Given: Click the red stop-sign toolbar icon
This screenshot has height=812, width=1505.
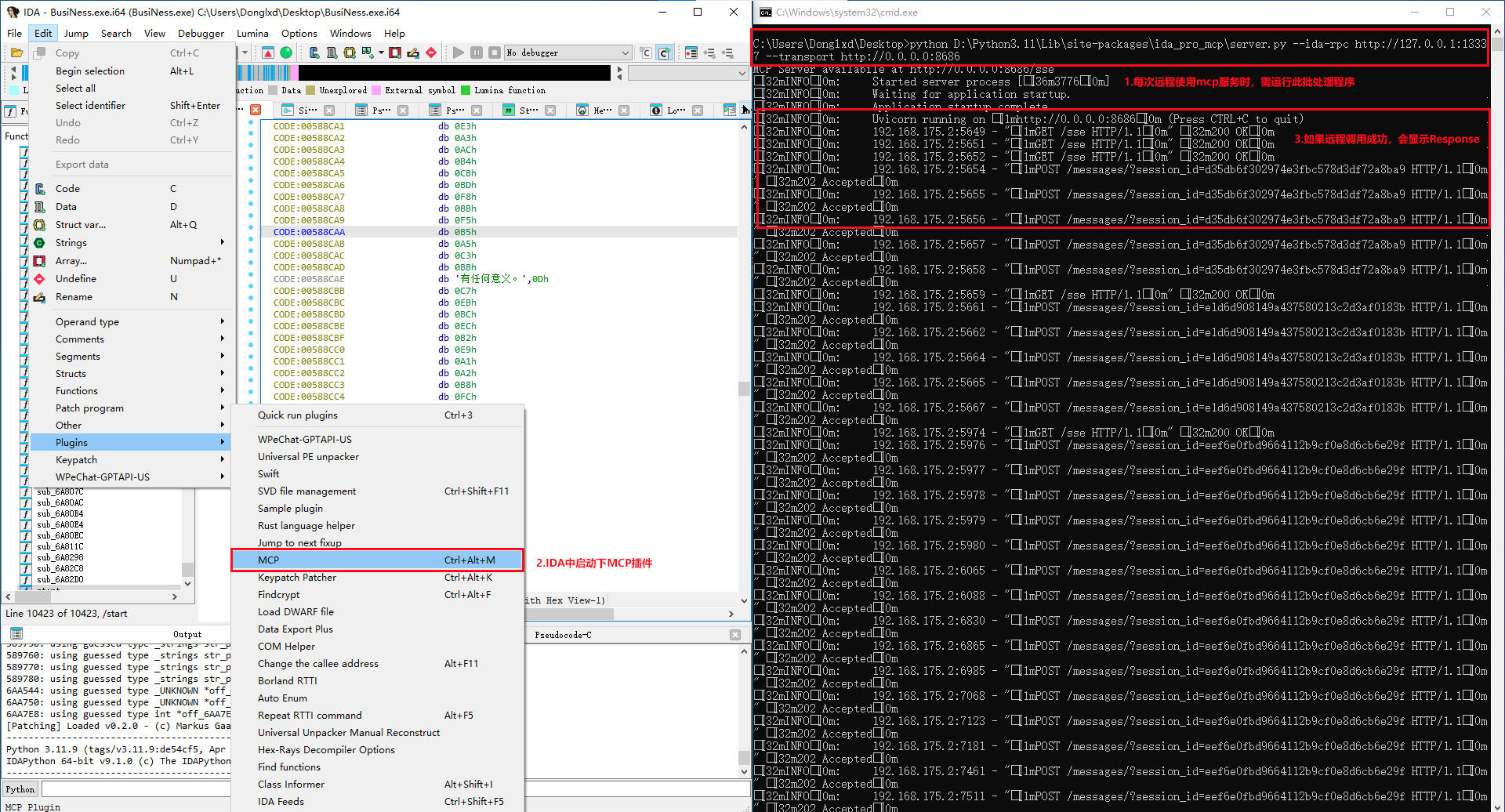Looking at the screenshot, I should click(431, 53).
